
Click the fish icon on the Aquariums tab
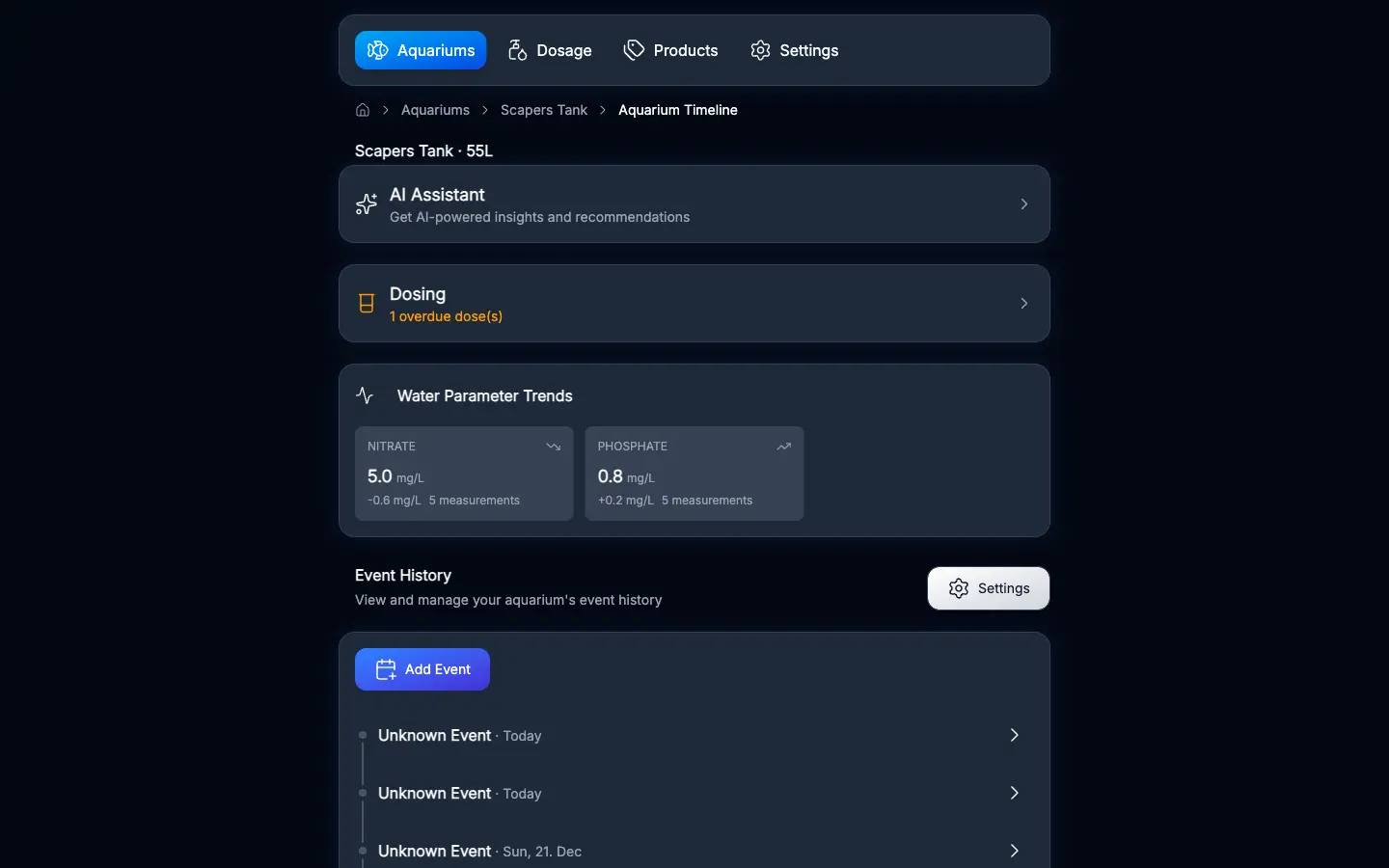click(376, 50)
